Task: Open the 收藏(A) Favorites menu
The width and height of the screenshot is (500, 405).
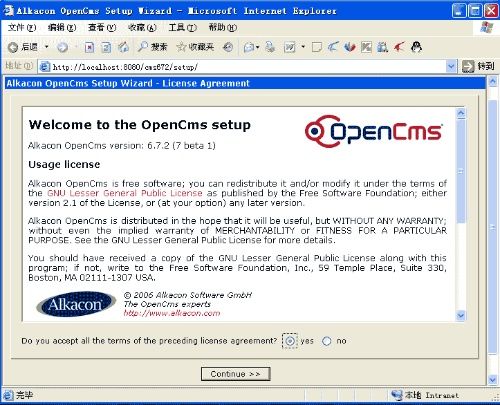Action: (142, 27)
